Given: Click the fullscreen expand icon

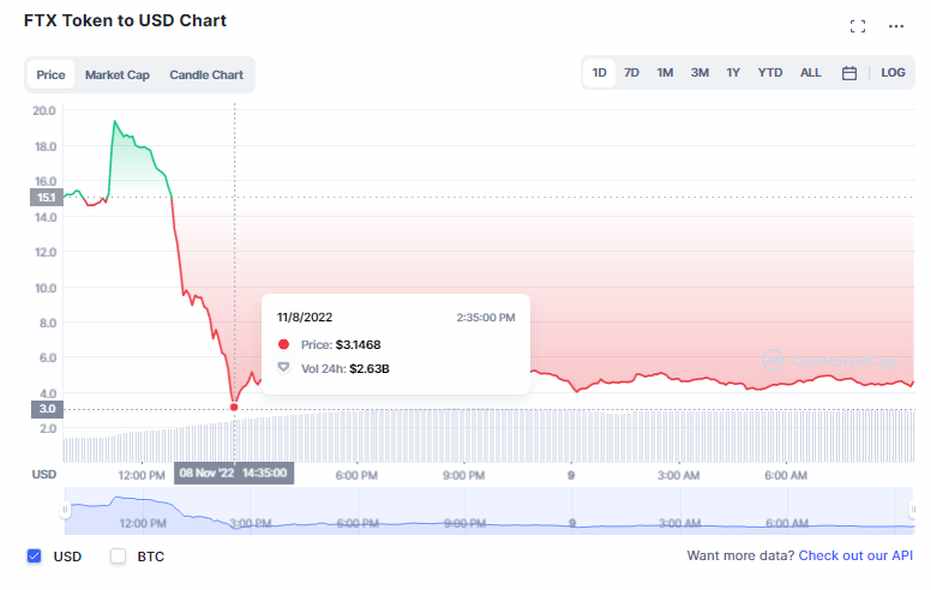Looking at the screenshot, I should click(857, 26).
